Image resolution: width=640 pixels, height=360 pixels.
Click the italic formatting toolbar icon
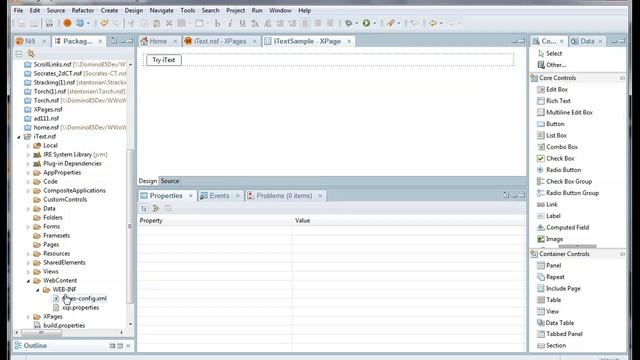coord(230,23)
